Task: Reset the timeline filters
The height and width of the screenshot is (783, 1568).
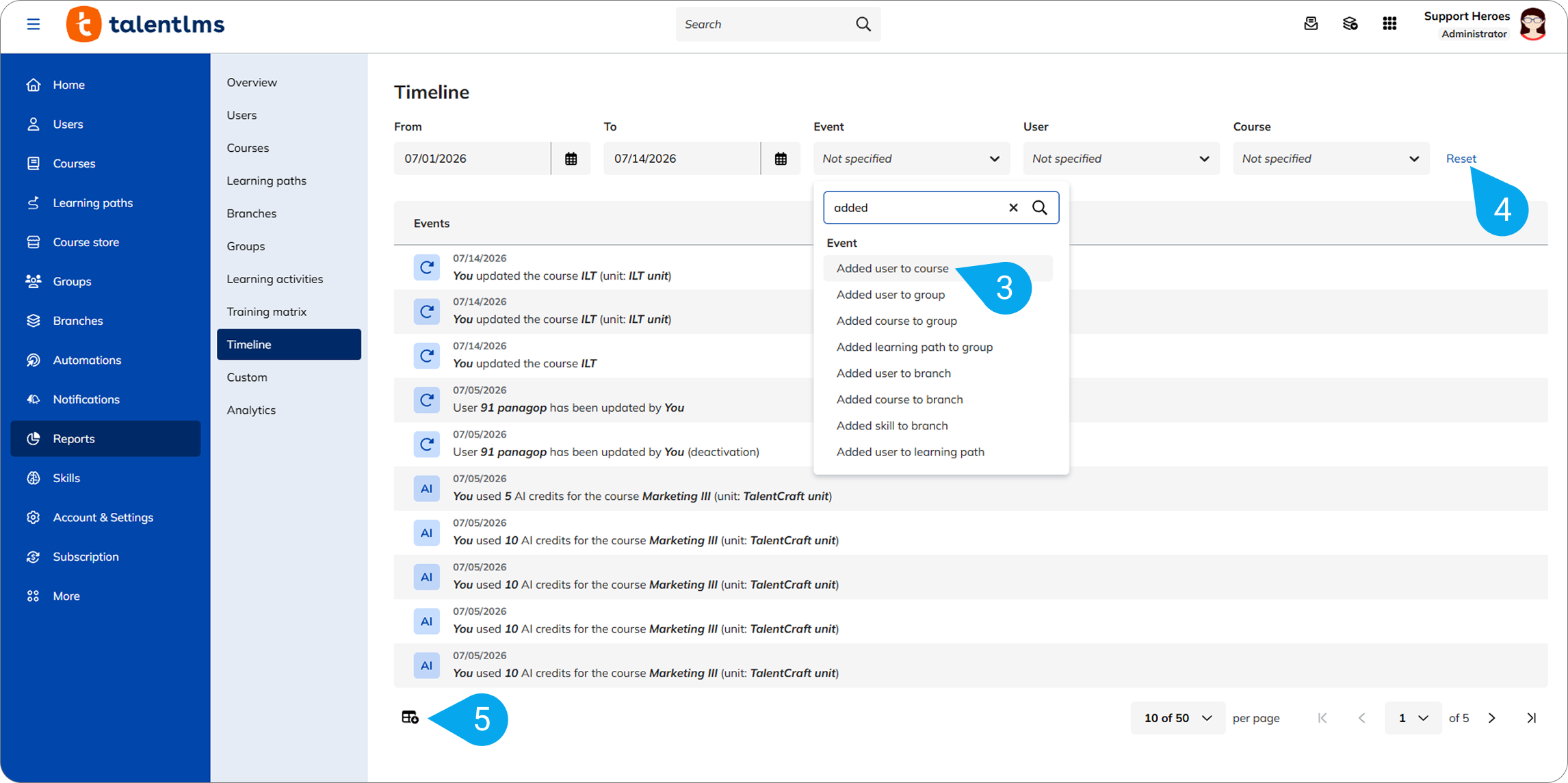Action: [1461, 159]
